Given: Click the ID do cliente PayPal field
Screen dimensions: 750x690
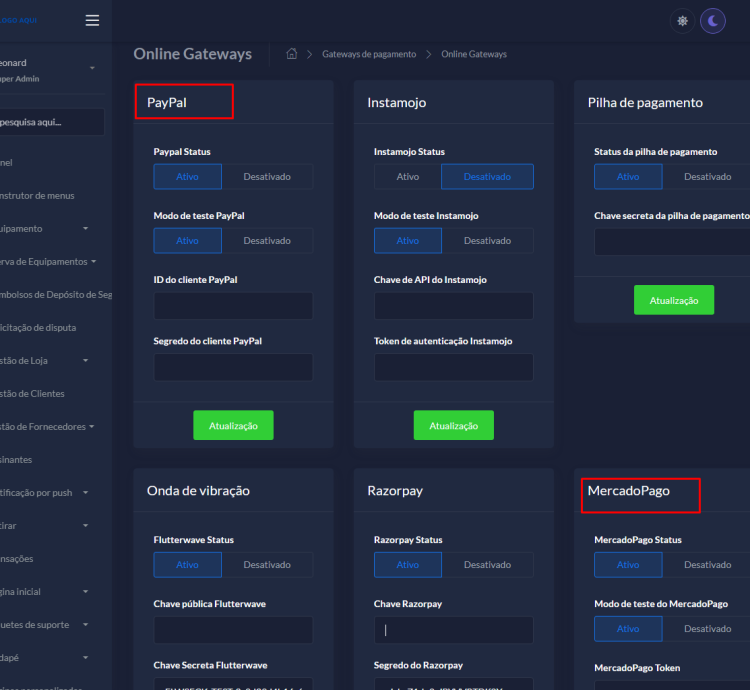Looking at the screenshot, I should pyautogui.click(x=233, y=306).
